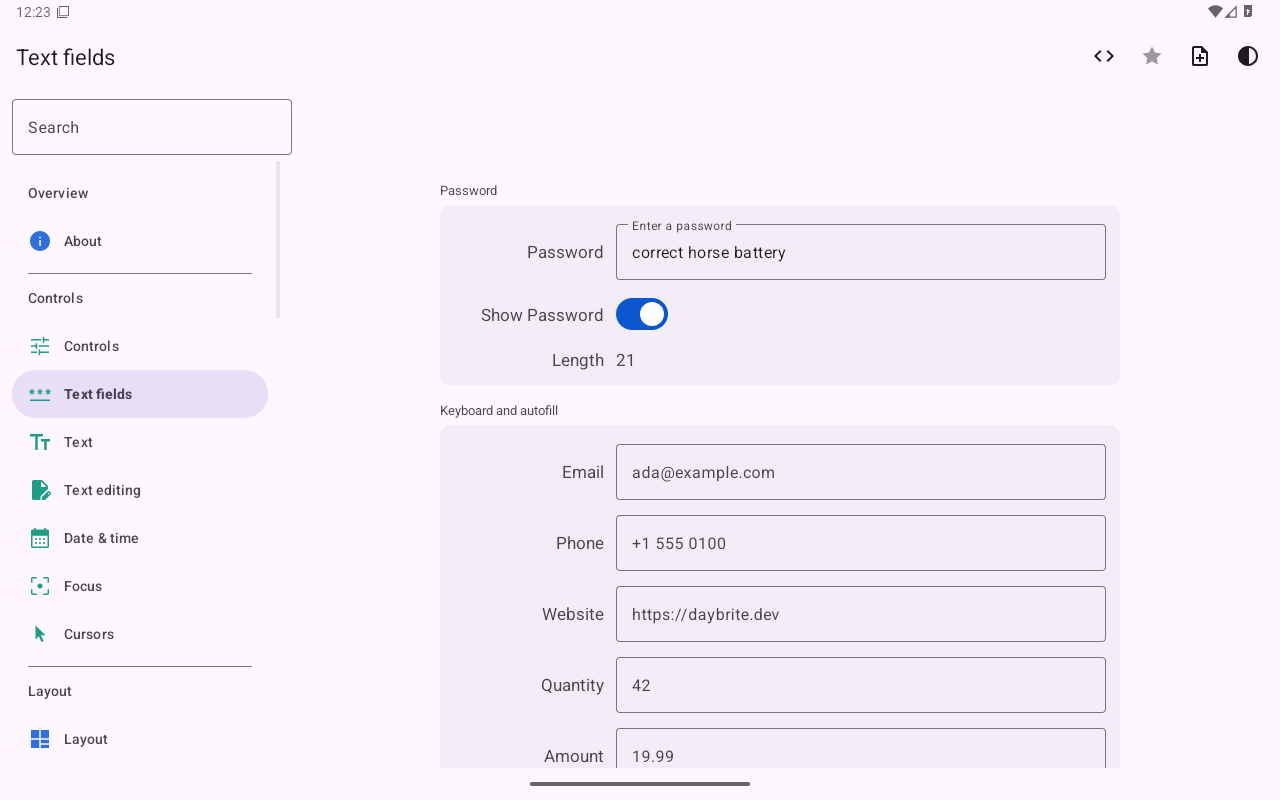1280x800 pixels.
Task: Click the Show Password label
Action: click(542, 315)
